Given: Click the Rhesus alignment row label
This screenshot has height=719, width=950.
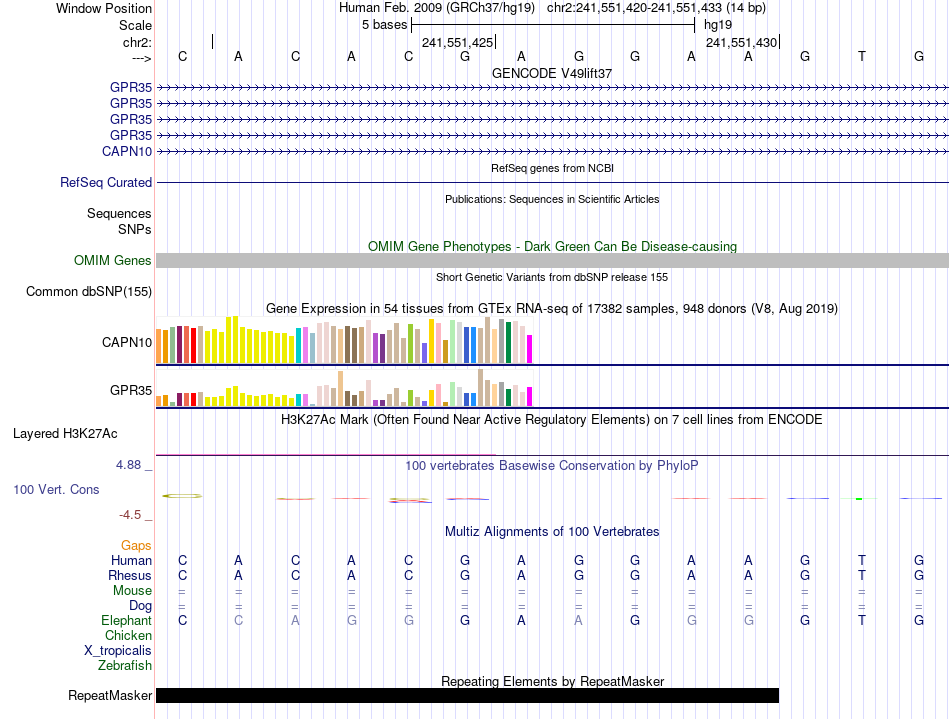Looking at the screenshot, I should pos(130,575).
